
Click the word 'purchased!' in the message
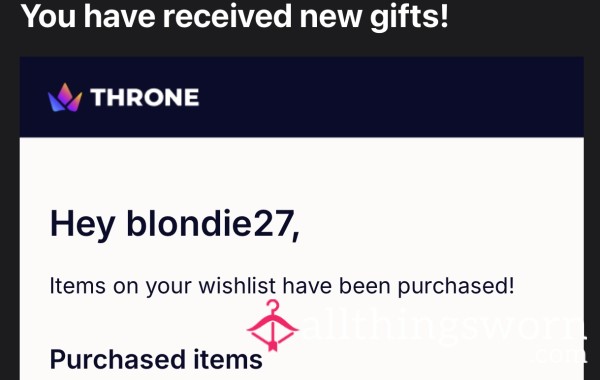click(456, 287)
